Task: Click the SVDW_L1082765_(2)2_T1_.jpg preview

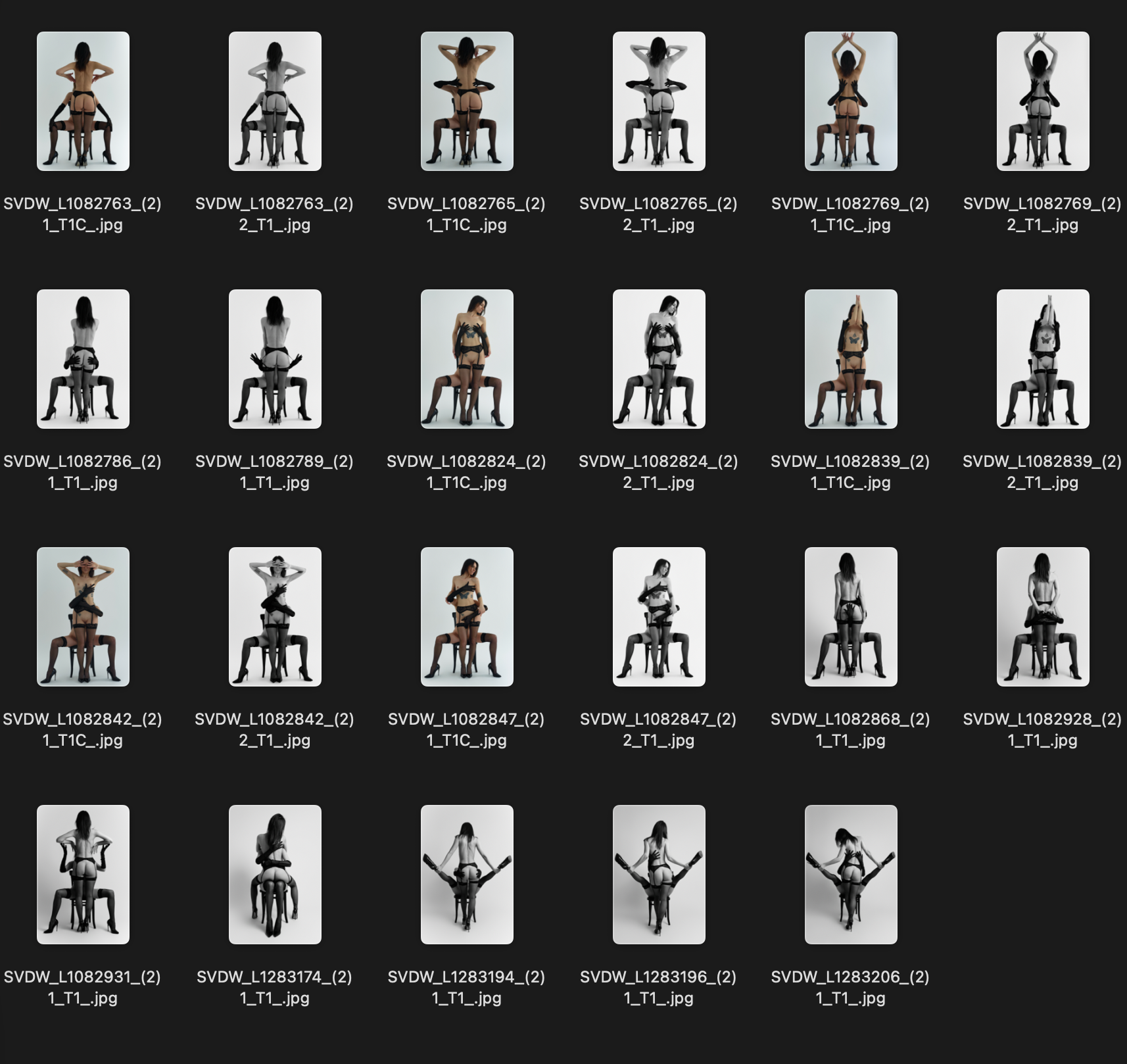Action: pyautogui.click(x=658, y=100)
